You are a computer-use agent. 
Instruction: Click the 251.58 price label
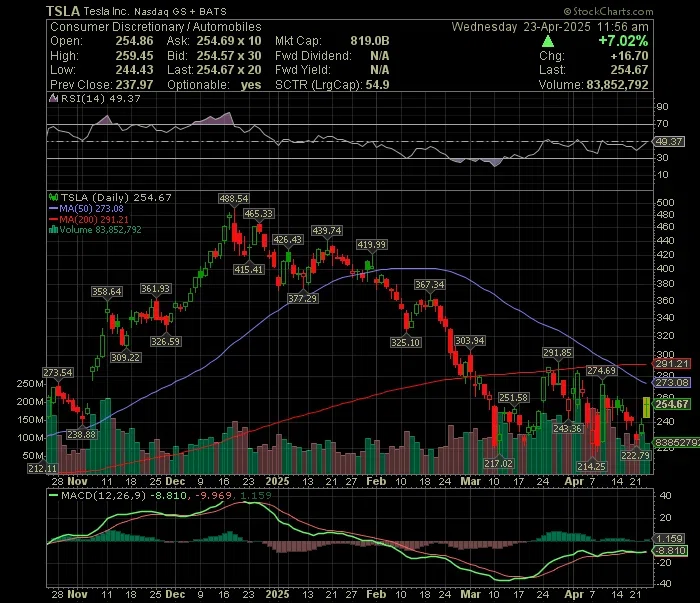click(514, 397)
